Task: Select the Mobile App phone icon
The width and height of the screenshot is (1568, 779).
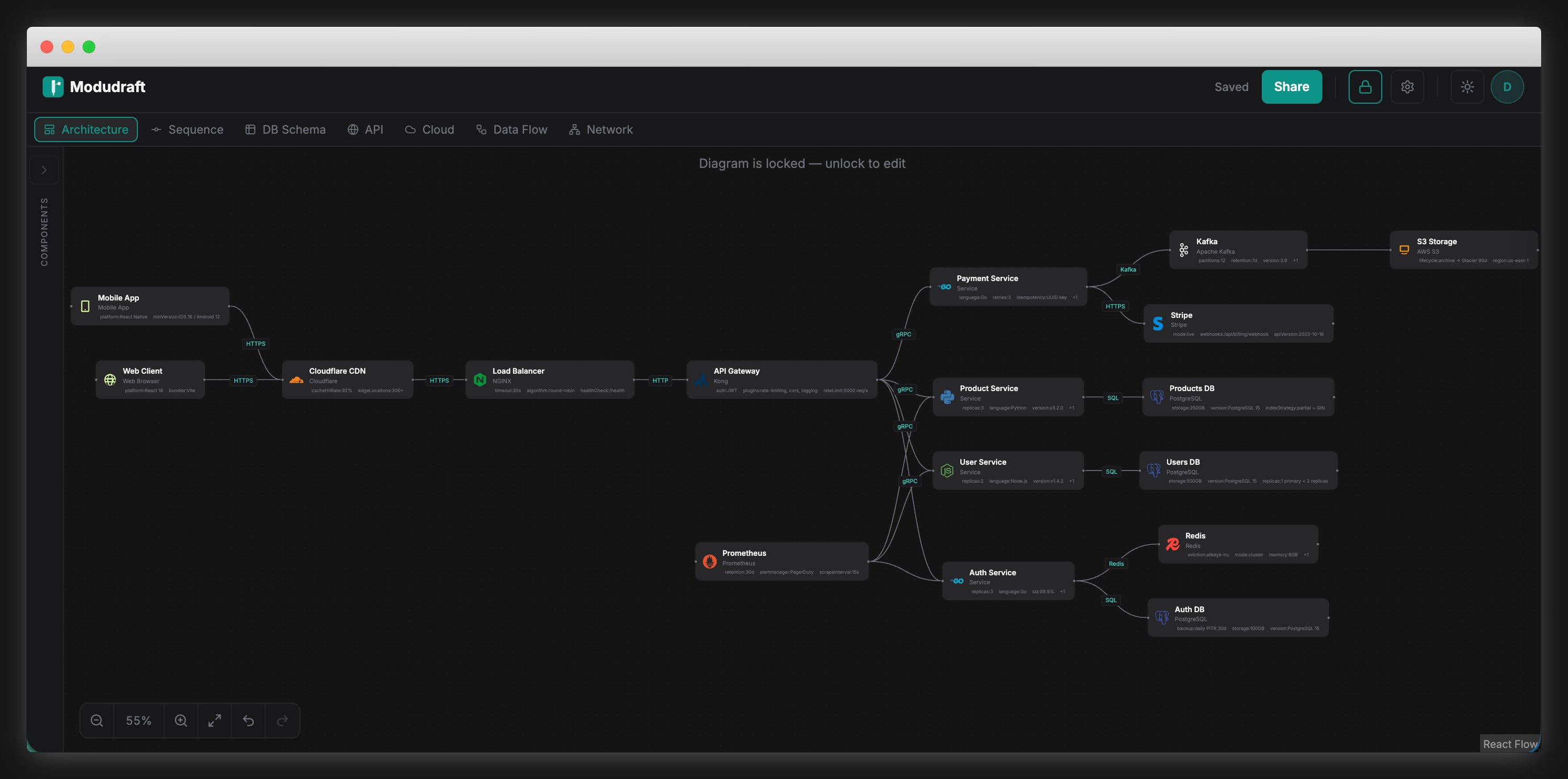Action: point(85,306)
